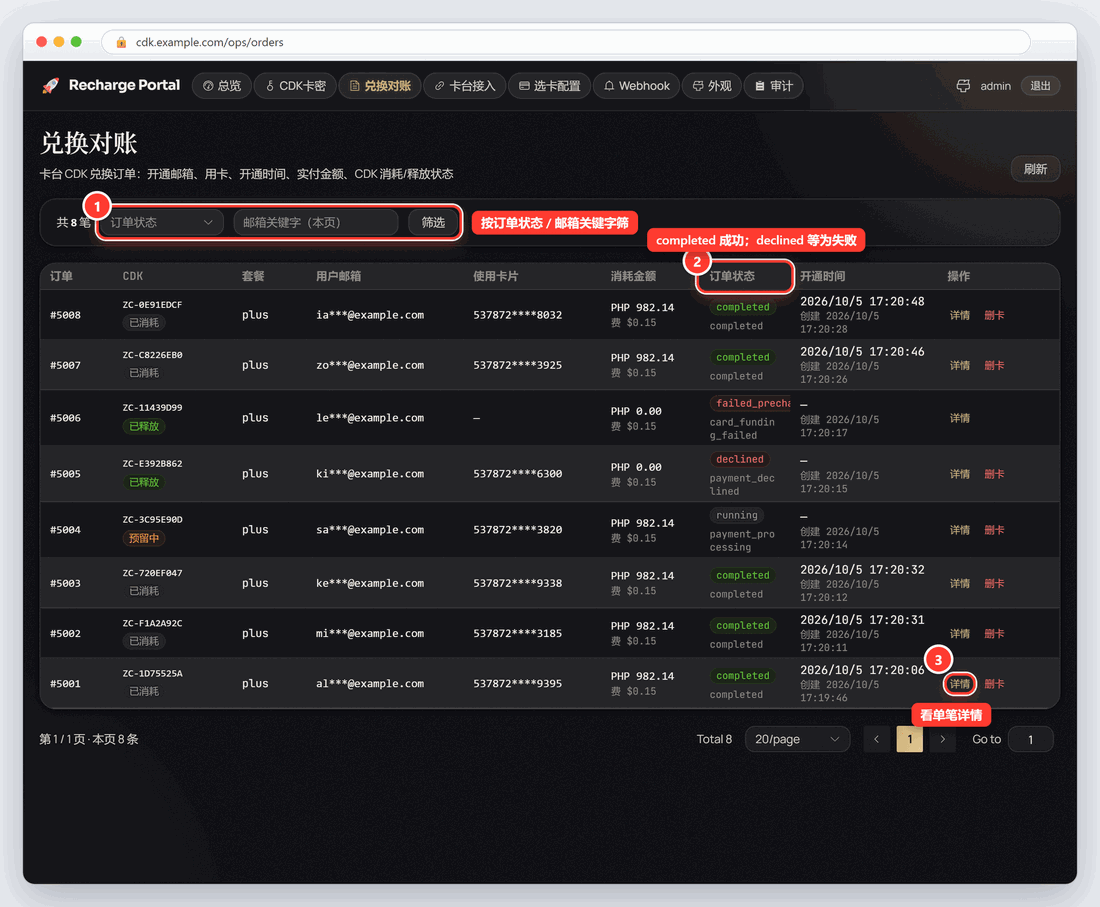View 详情 for order #5004
Viewport: 1100px width, 907px height.
[960, 530]
